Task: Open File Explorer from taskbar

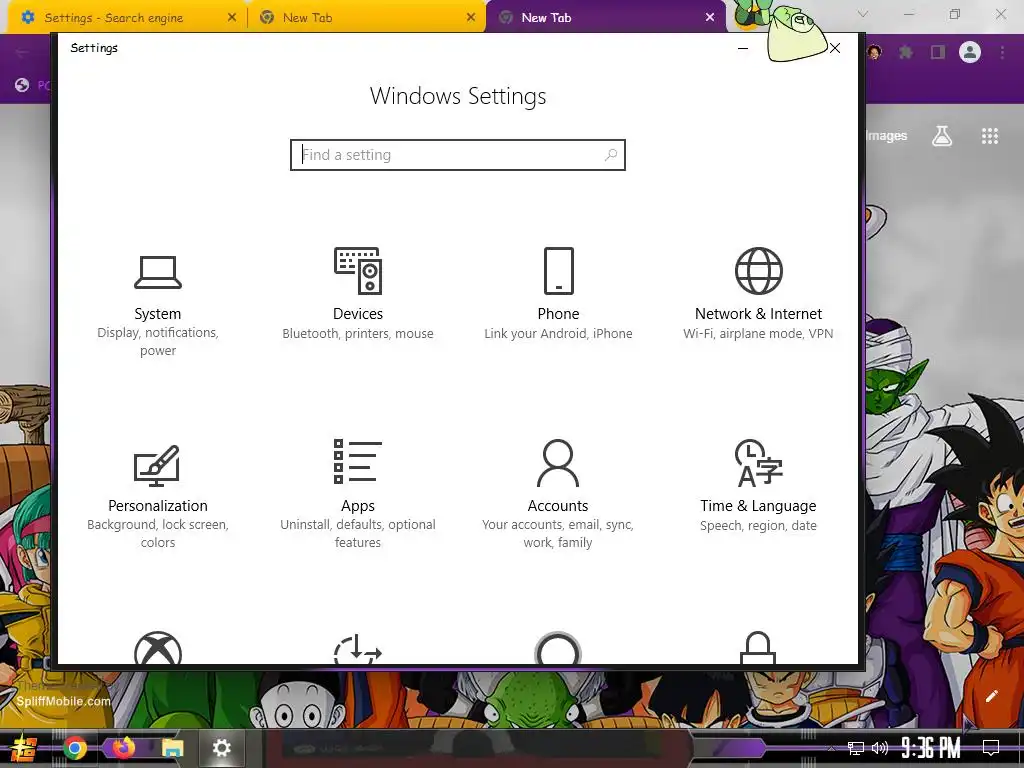Action: click(x=172, y=748)
